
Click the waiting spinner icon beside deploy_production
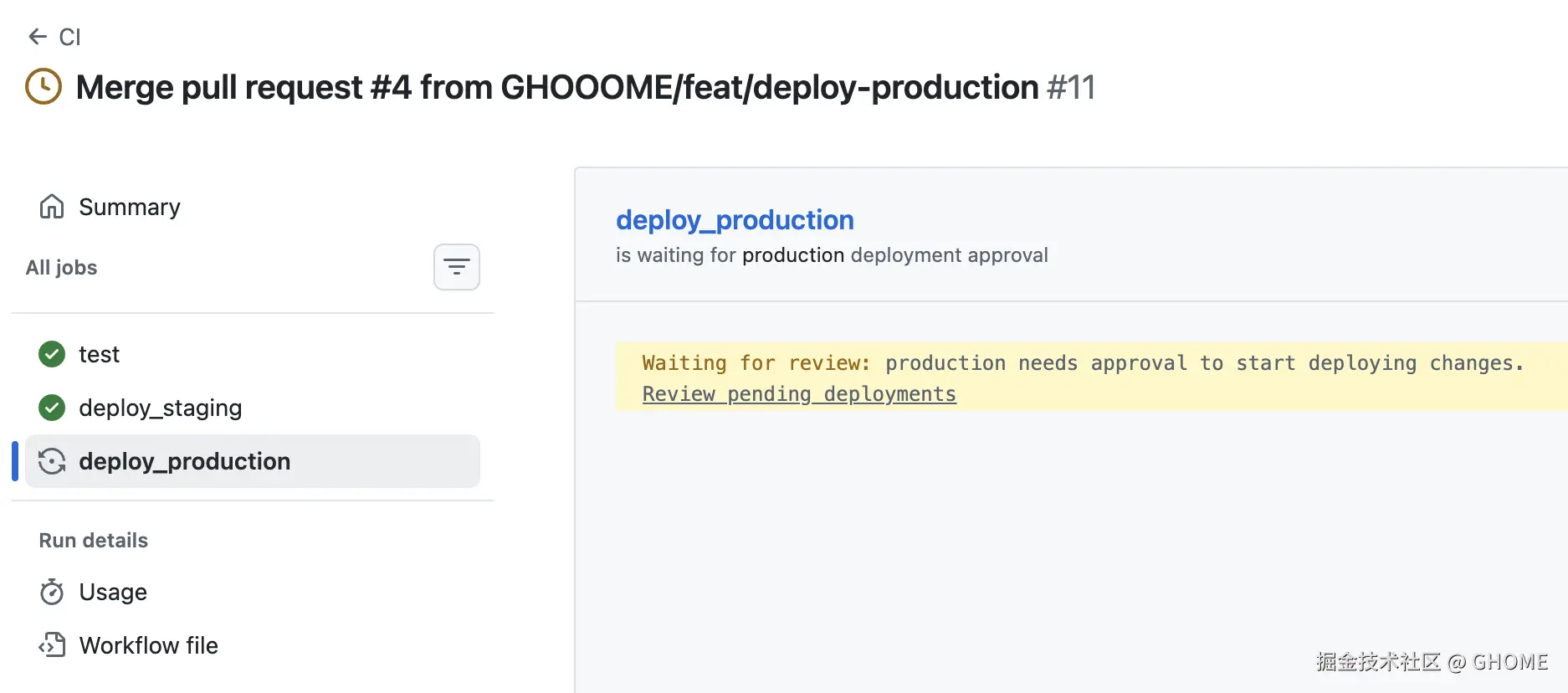pos(52,461)
